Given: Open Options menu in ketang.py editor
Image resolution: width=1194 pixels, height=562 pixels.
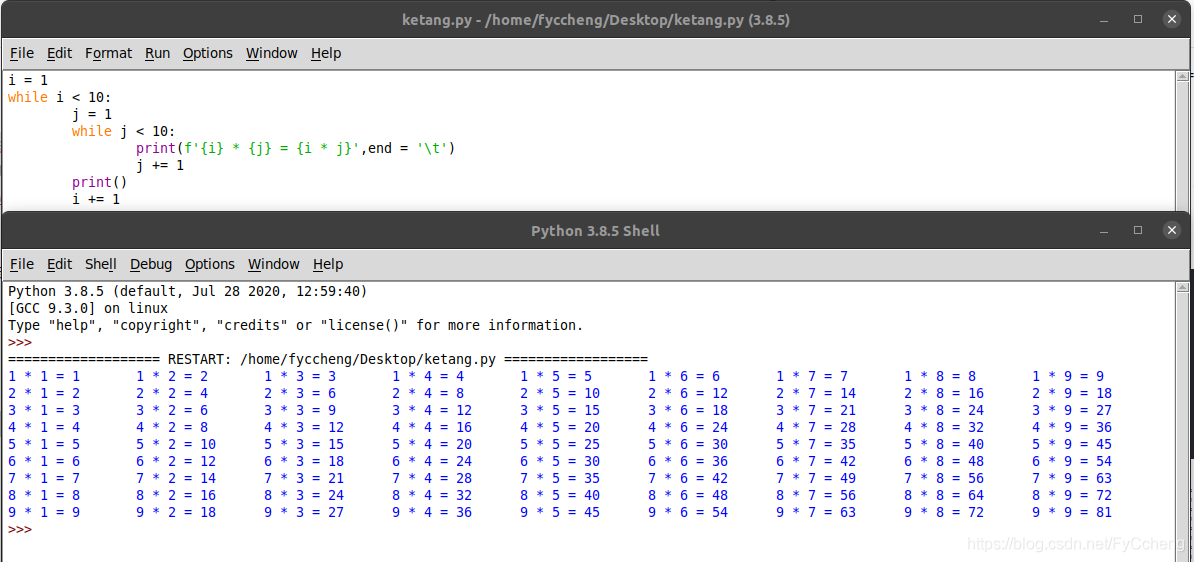Looking at the screenshot, I should pyautogui.click(x=208, y=53).
